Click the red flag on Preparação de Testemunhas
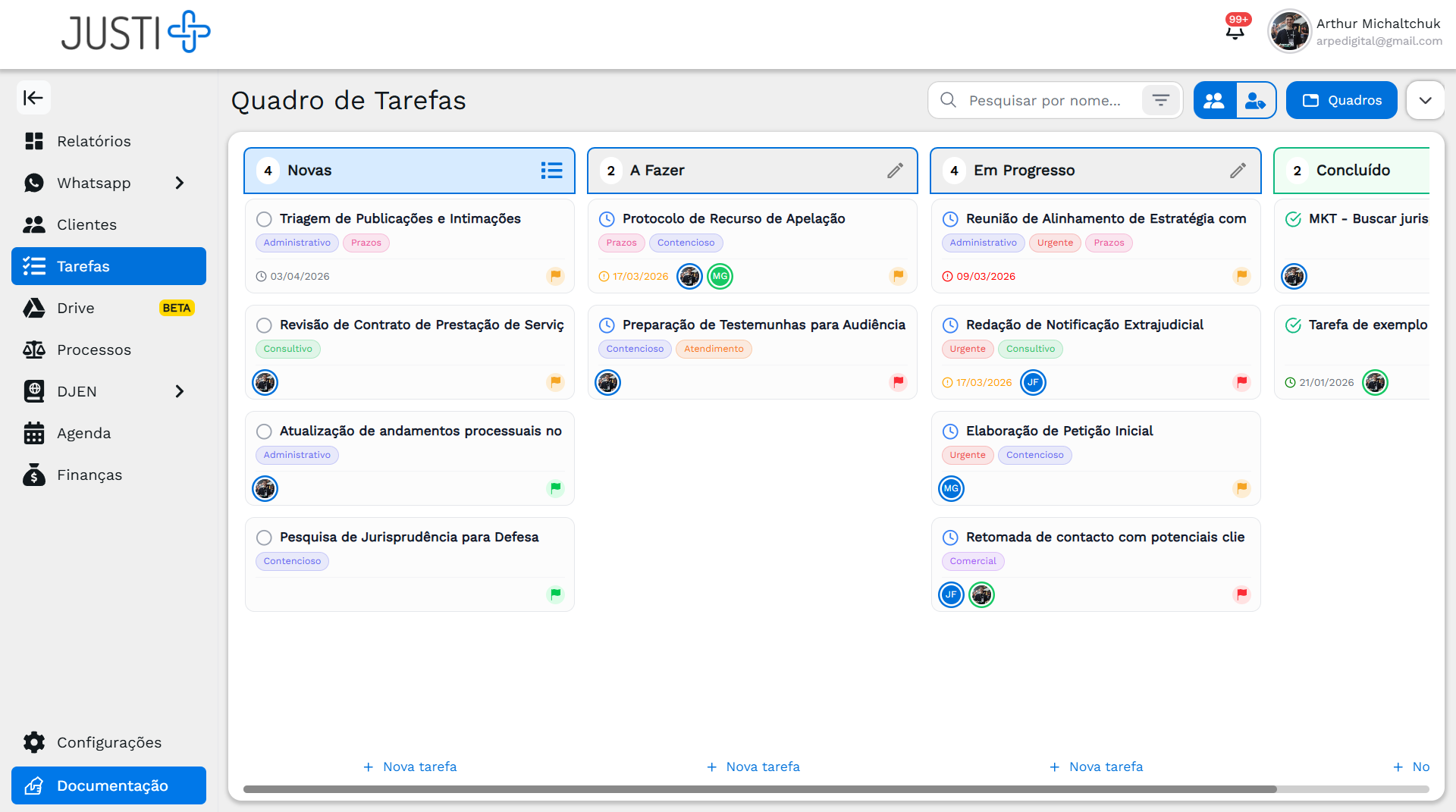Viewport: 1456px width, 812px height. (x=899, y=382)
